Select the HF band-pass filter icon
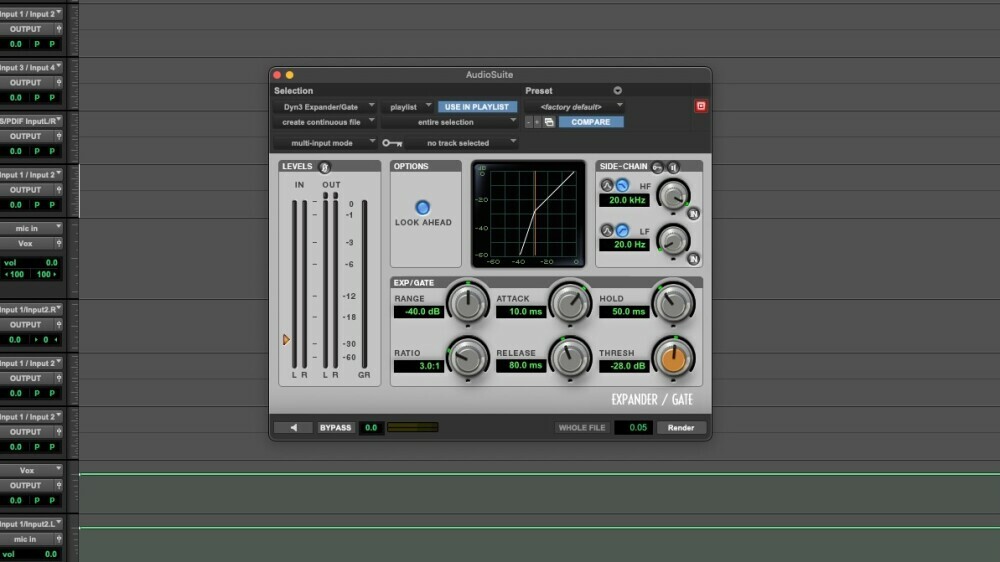 pos(607,186)
